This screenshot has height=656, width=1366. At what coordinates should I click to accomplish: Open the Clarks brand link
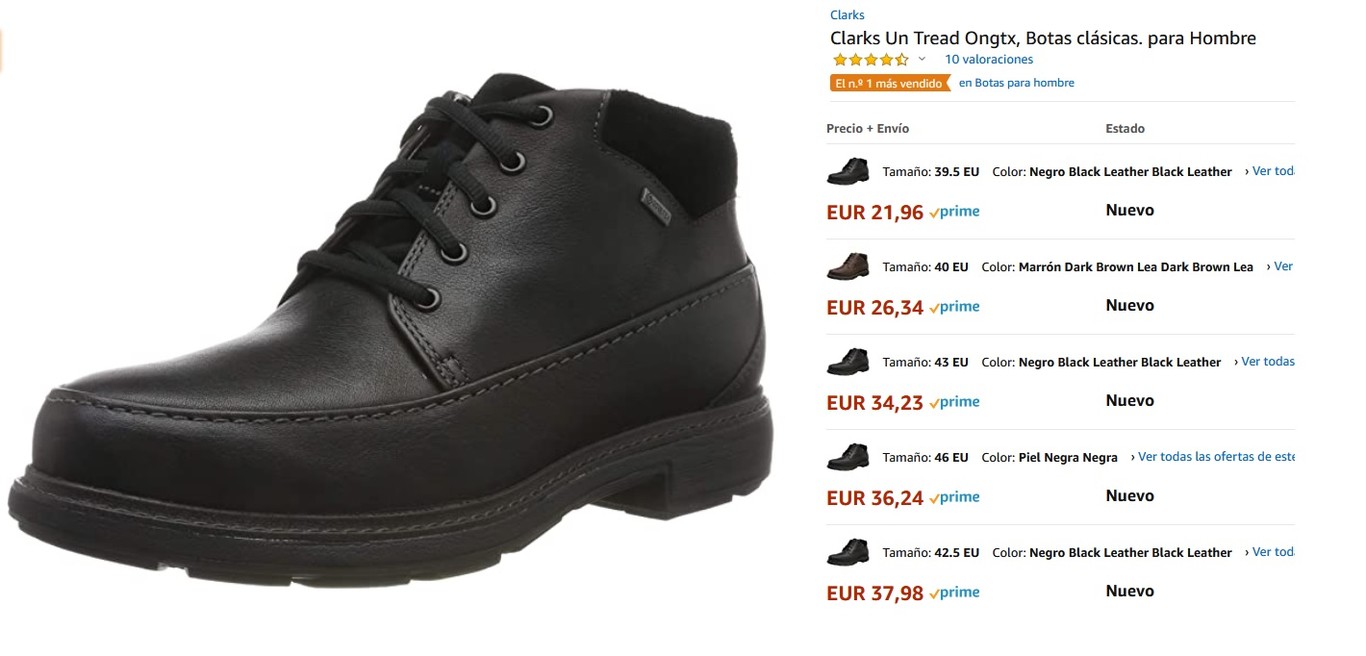tap(847, 15)
